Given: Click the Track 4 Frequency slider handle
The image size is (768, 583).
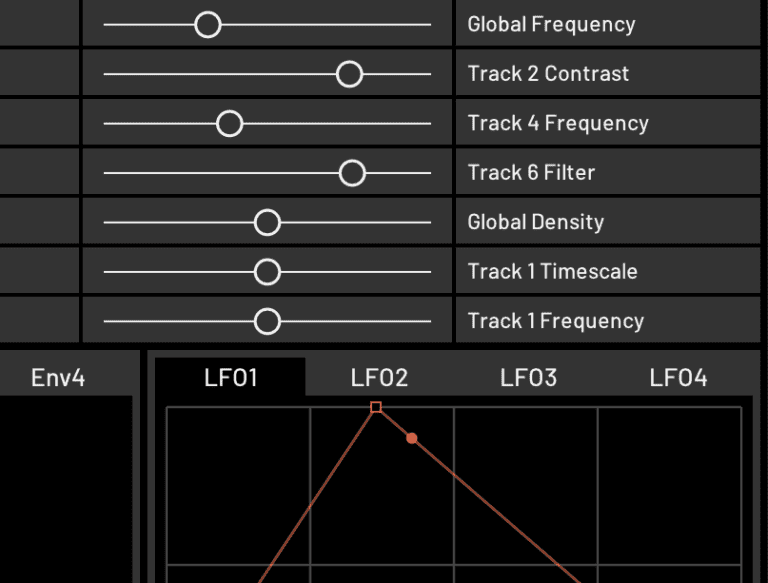Looking at the screenshot, I should pos(230,123).
